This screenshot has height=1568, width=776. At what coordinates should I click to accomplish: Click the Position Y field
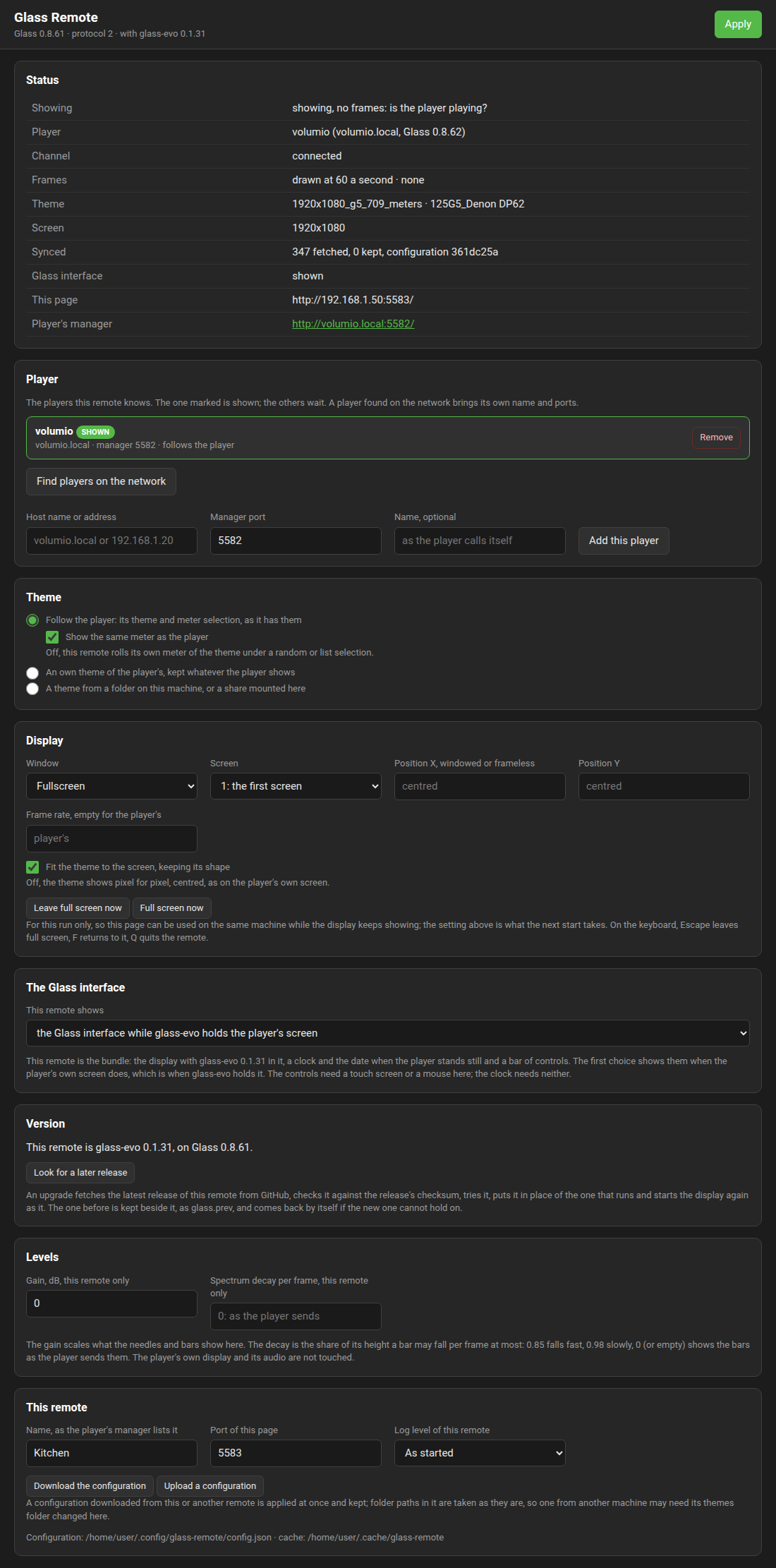point(664,786)
